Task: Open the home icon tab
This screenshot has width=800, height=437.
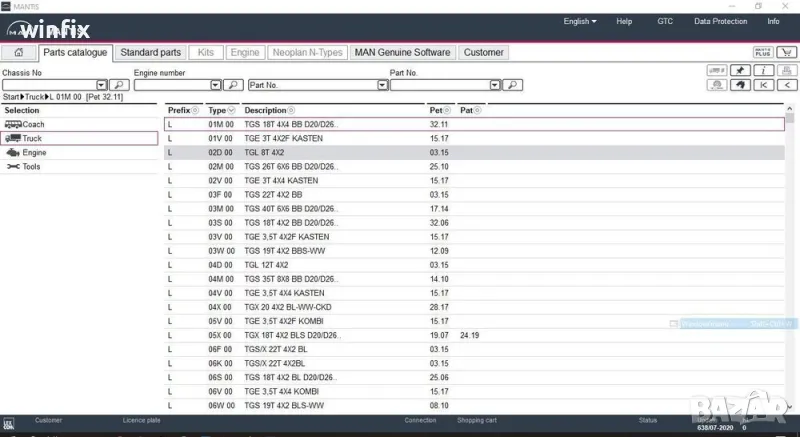Action: [19, 53]
